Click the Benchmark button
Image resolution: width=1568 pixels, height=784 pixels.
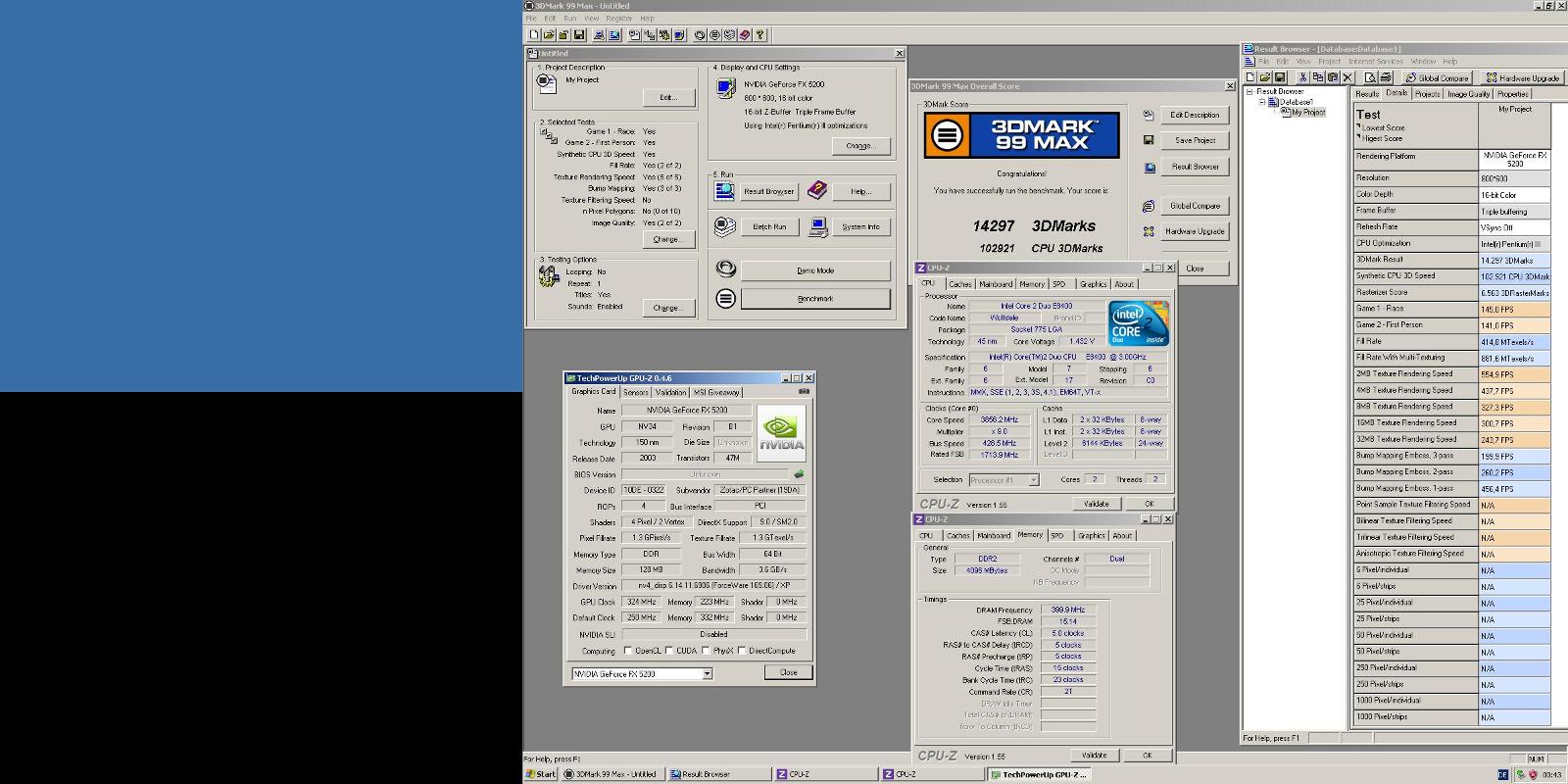coord(815,298)
